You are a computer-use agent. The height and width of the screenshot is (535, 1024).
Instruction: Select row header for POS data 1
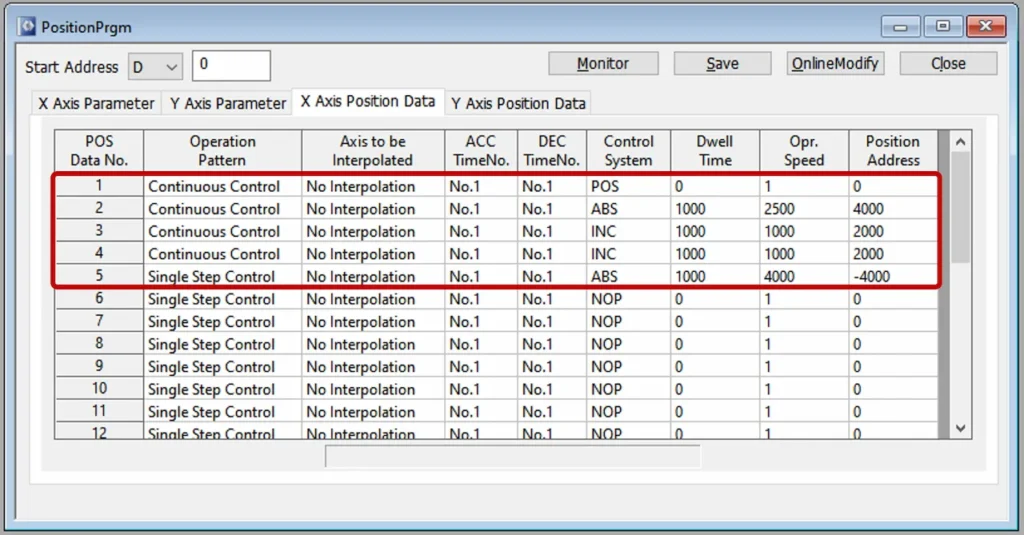[99, 186]
